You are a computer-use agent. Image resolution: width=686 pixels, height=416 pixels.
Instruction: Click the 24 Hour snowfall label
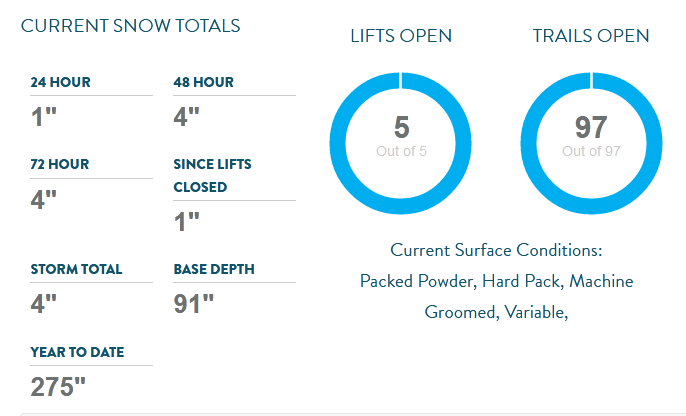[x=60, y=82]
